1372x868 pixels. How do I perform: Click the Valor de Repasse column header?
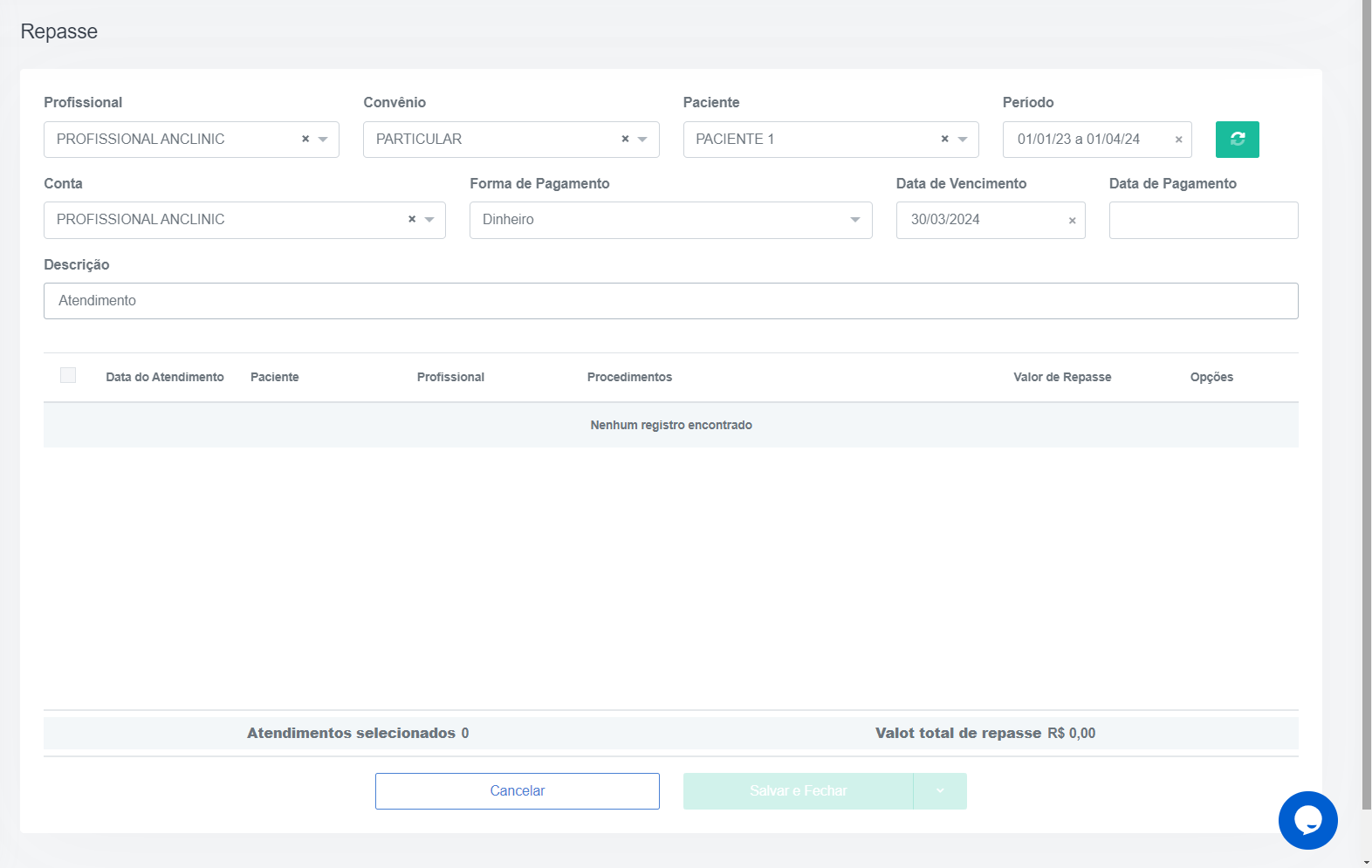pos(1062,377)
